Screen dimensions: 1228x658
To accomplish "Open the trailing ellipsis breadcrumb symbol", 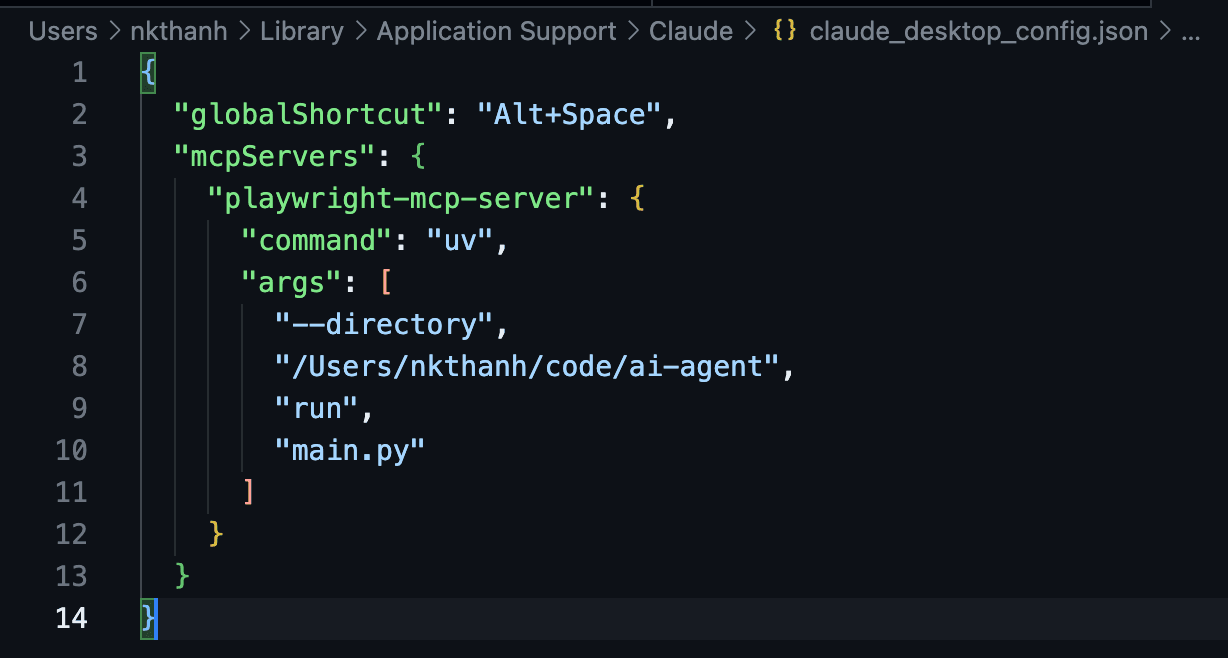I will pos(1190,31).
